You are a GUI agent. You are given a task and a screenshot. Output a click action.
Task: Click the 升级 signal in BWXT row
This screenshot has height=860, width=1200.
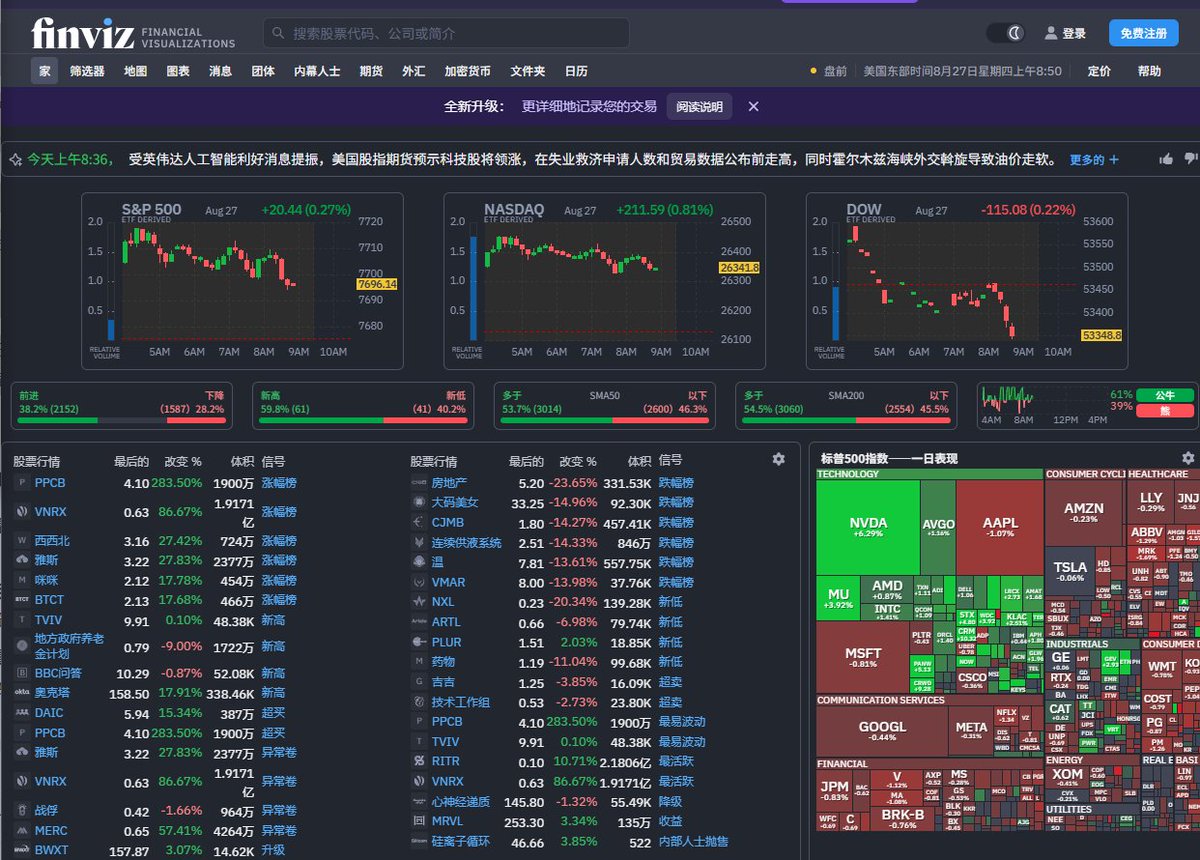[273, 851]
